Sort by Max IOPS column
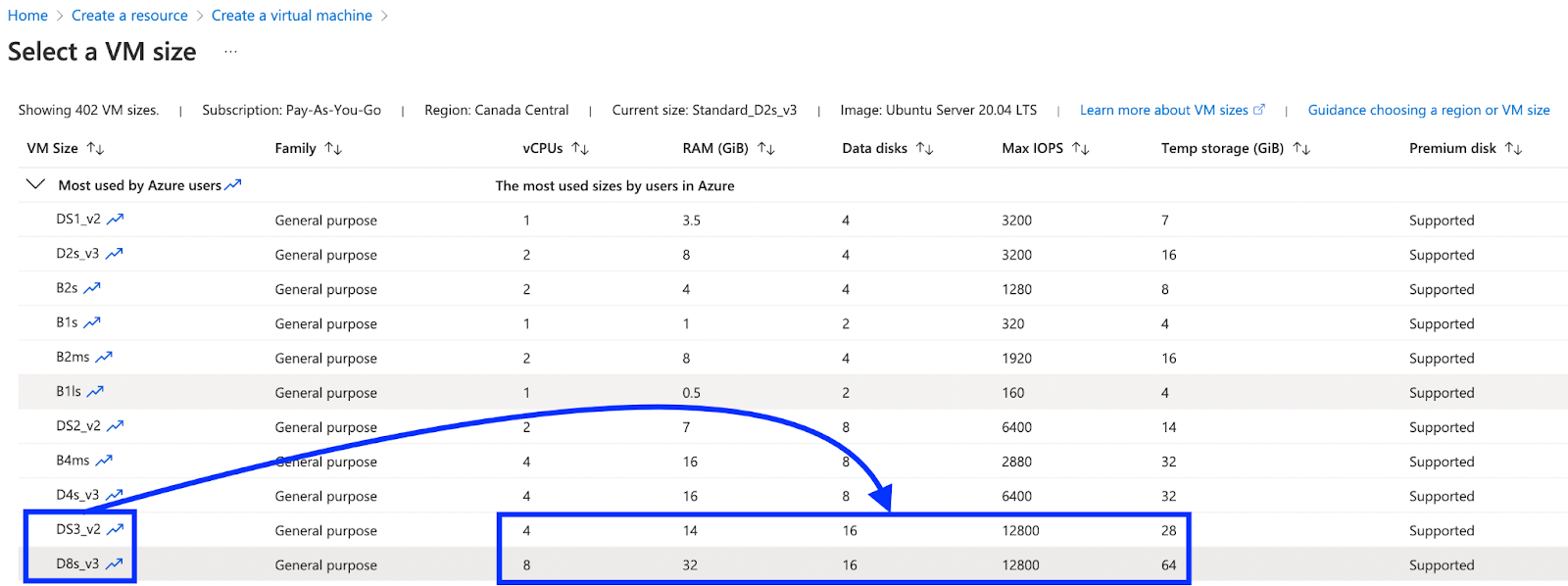 (x=1080, y=148)
